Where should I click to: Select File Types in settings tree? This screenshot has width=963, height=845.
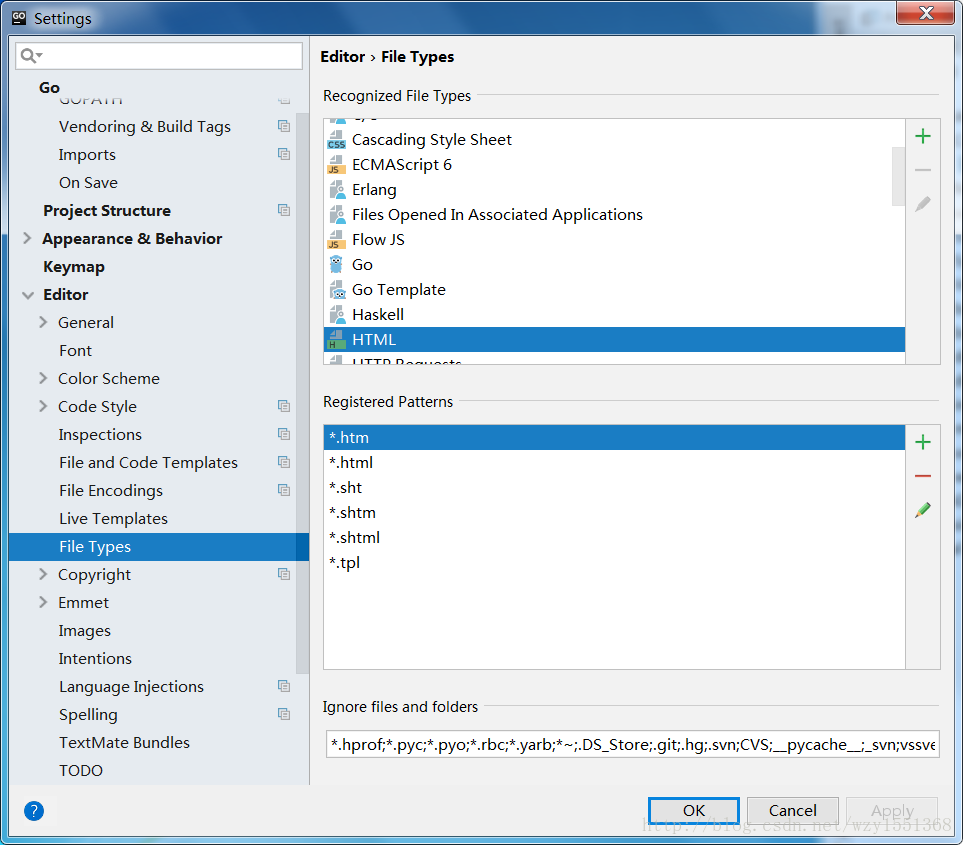tap(158, 547)
